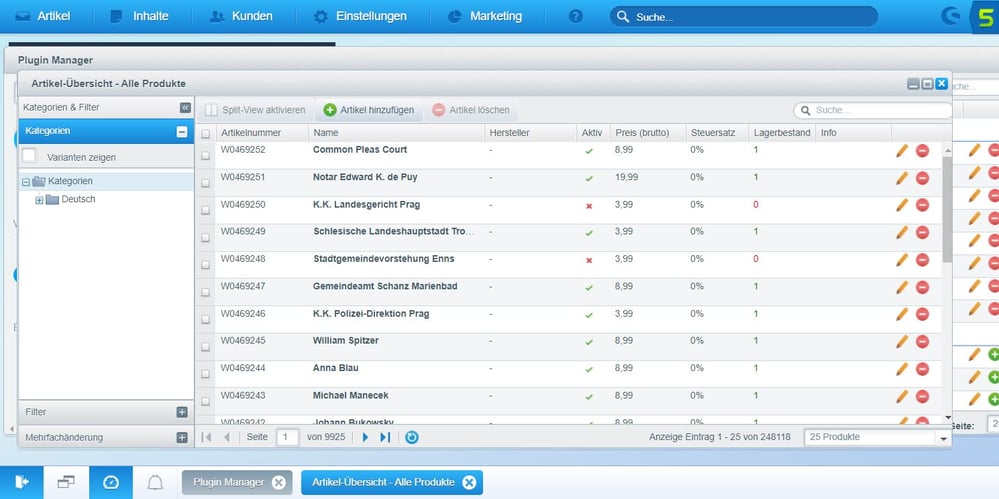This screenshot has height=499, width=999.
Task: Collapse the Kategorien panel section
Action: [x=182, y=132]
